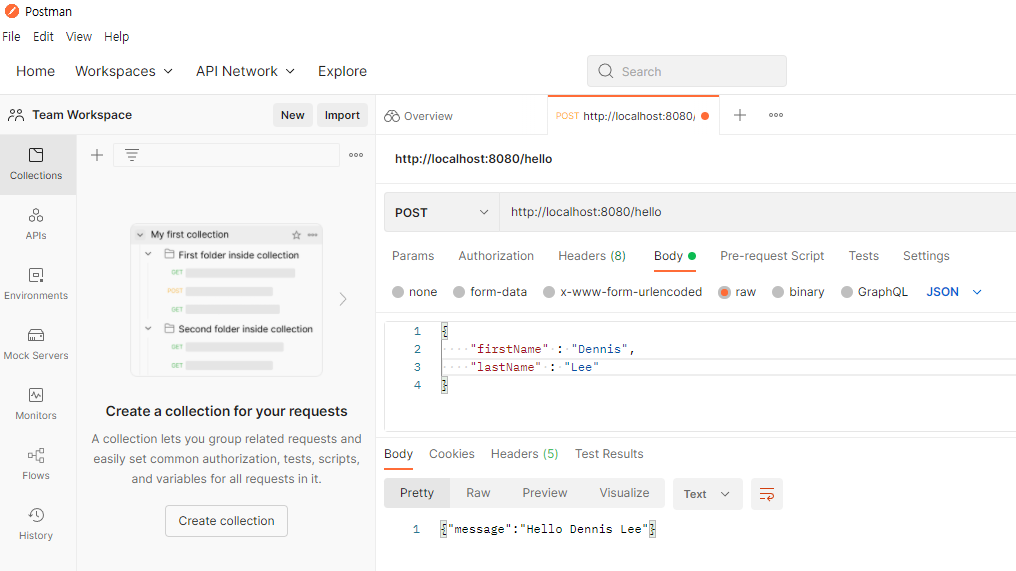The height and width of the screenshot is (571, 1016).
Task: Open the Workspaces dropdown
Action: [x=124, y=71]
